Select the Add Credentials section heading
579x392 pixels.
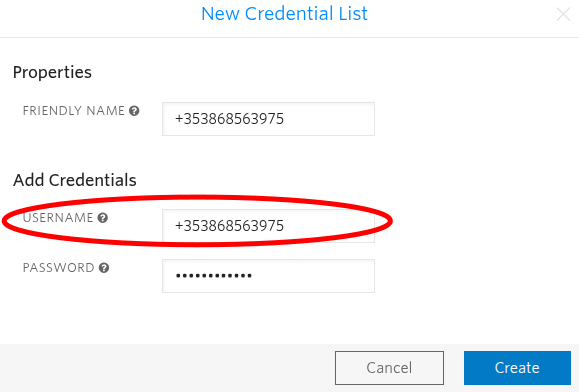[75, 180]
